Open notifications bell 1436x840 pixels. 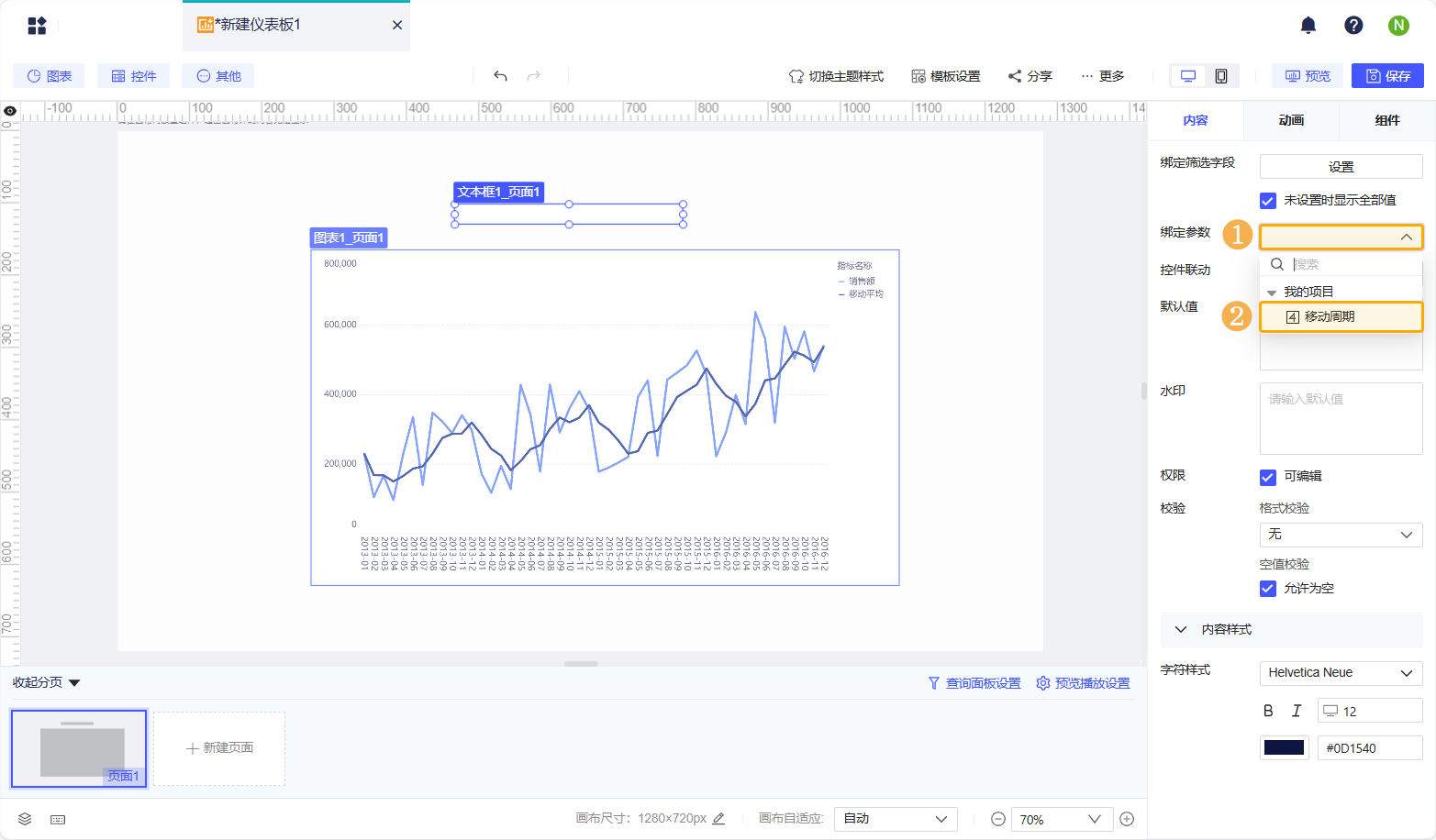coord(1308,26)
